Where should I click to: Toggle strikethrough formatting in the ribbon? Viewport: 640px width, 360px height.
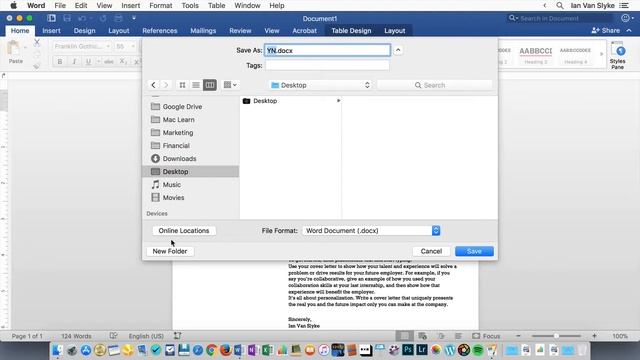pos(109,62)
